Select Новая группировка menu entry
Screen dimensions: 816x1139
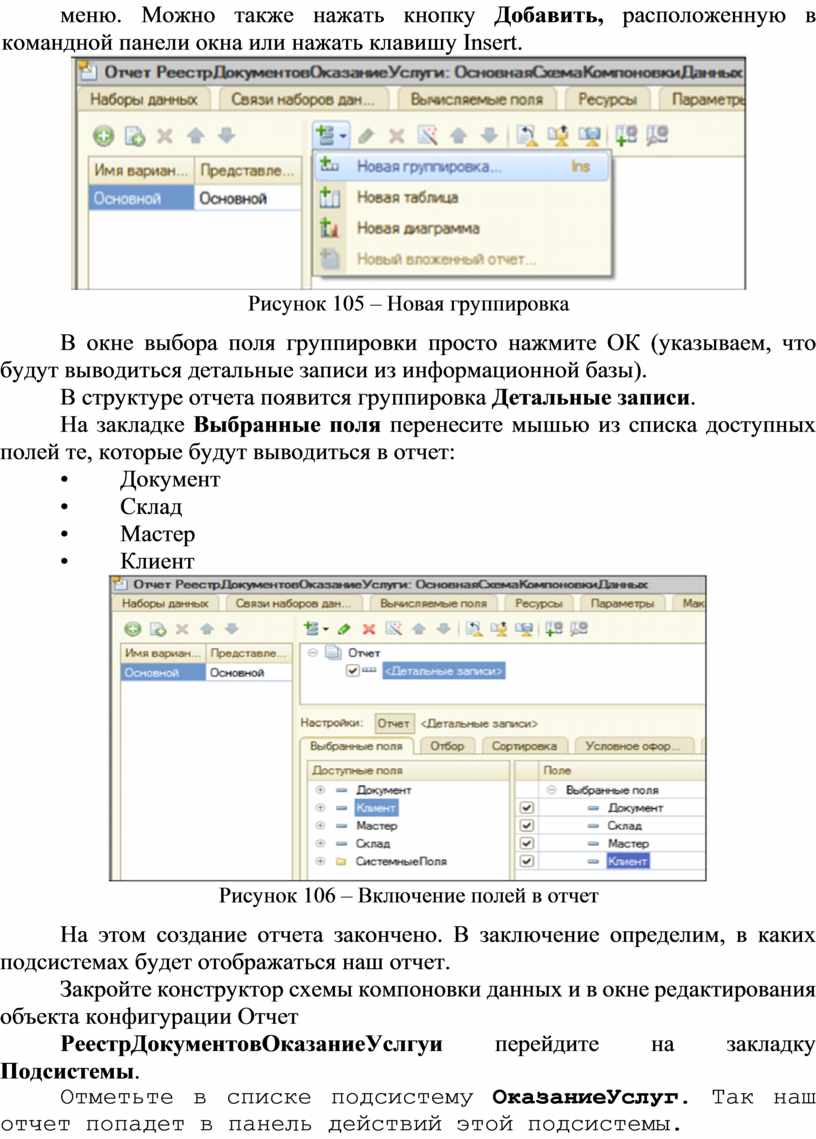462,166
